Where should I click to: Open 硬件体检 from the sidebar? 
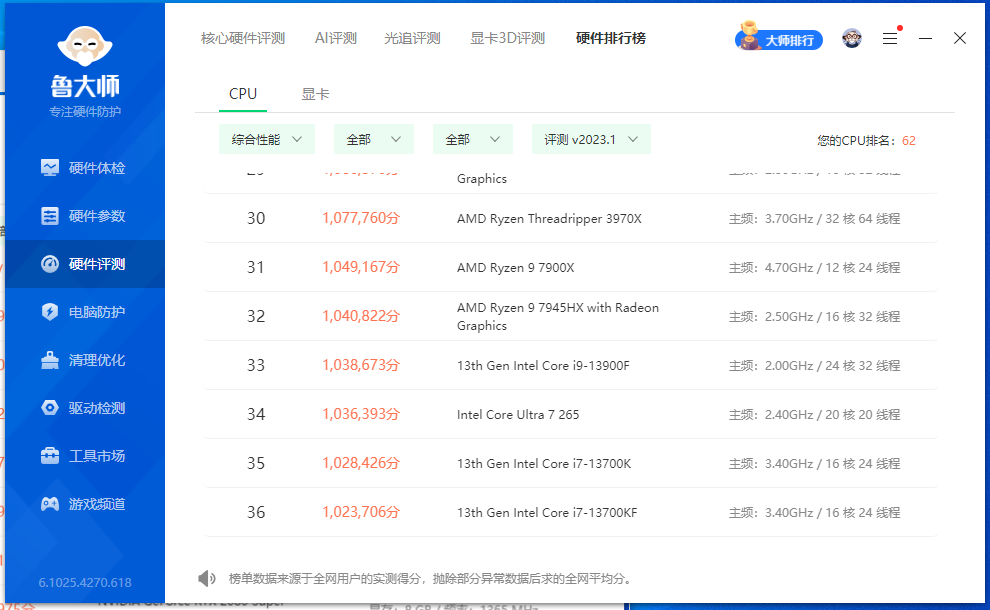click(x=85, y=168)
